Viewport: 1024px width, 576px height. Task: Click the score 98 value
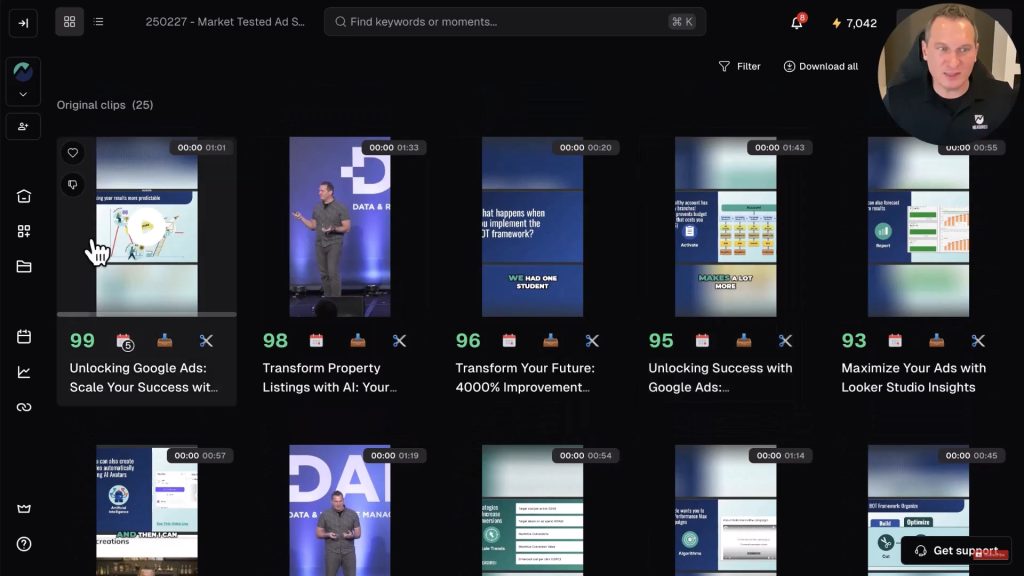tap(275, 340)
